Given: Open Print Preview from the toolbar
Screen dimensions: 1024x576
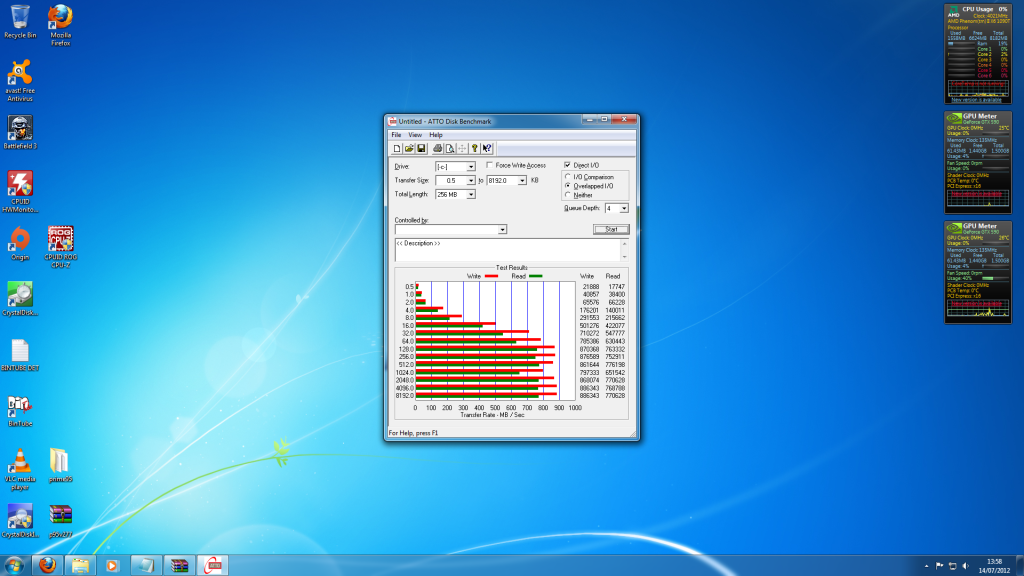Looking at the screenshot, I should 449,148.
